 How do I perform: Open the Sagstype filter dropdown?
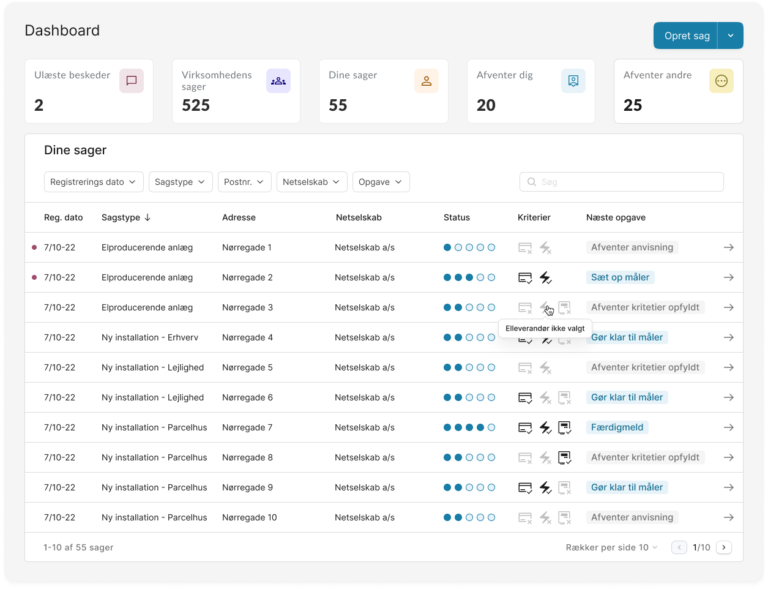[x=180, y=182]
